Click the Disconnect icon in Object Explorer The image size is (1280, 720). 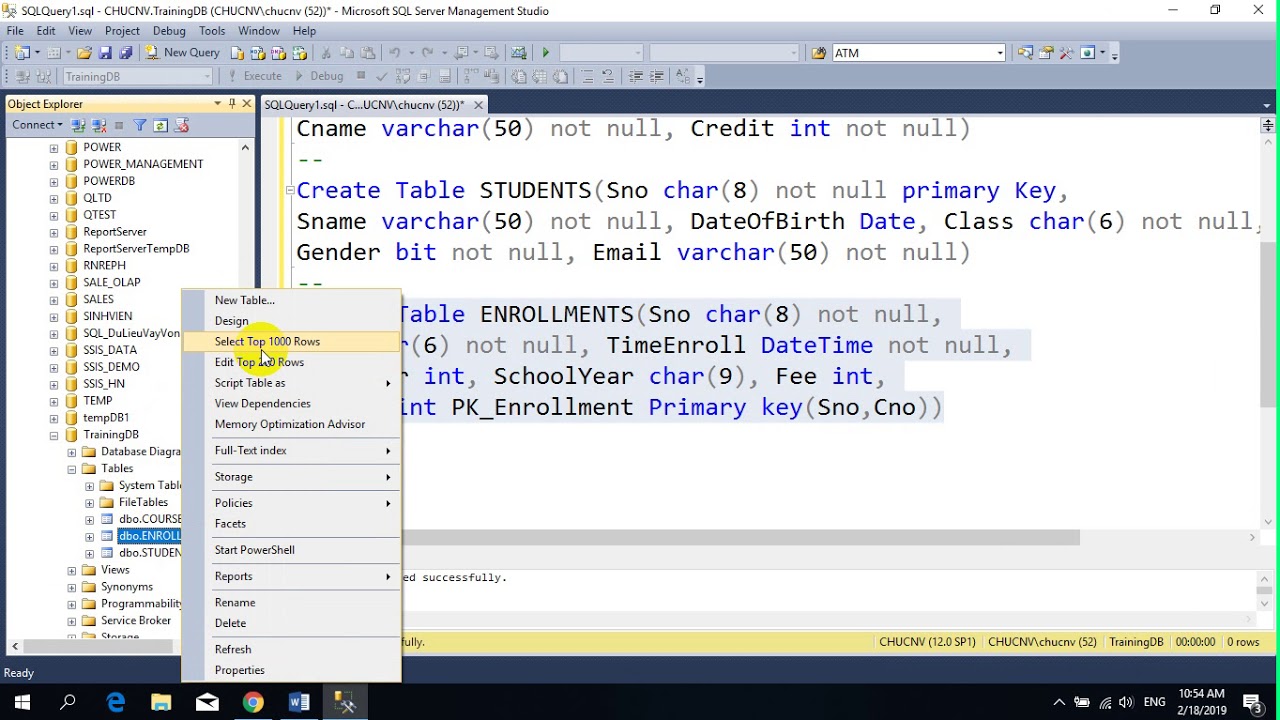pos(99,125)
